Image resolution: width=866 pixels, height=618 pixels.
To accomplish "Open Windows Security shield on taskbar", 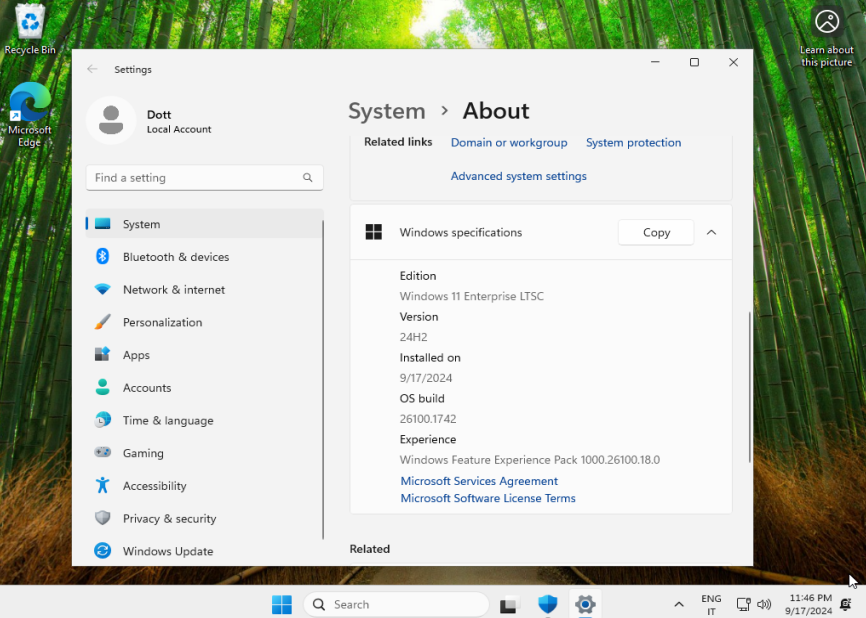I will (547, 604).
